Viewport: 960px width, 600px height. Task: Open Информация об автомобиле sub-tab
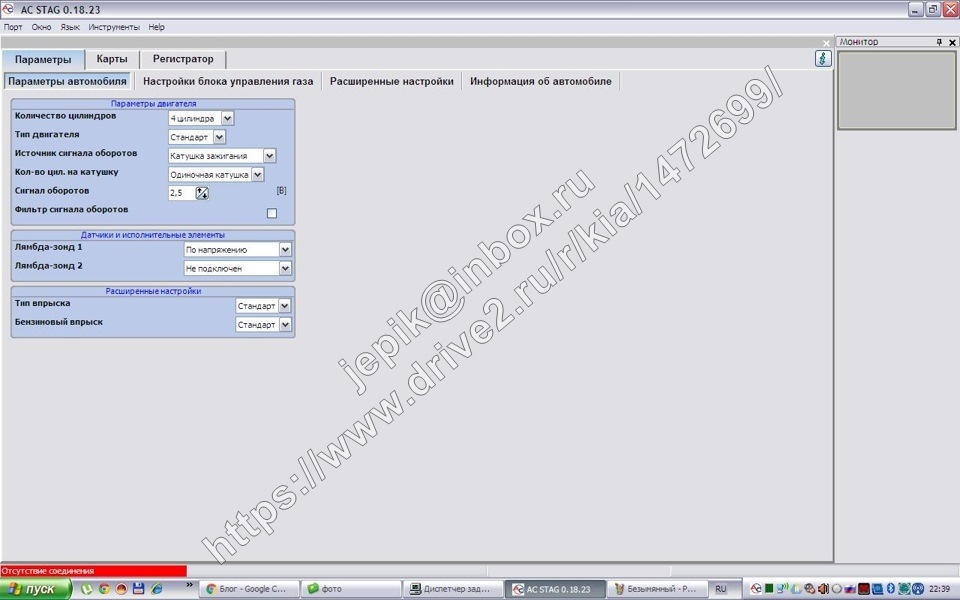tap(541, 81)
